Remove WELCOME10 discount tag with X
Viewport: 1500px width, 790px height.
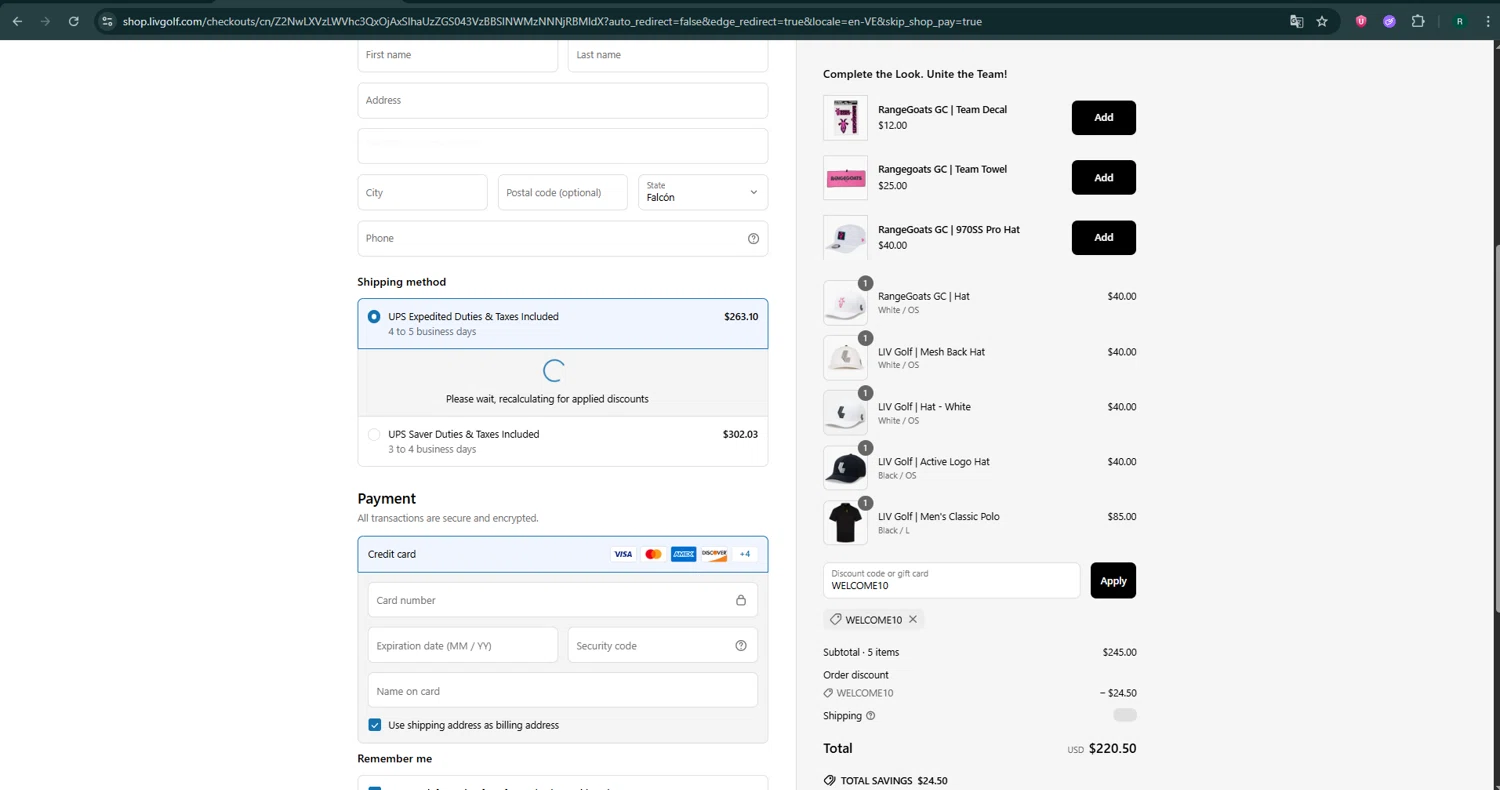(x=913, y=620)
